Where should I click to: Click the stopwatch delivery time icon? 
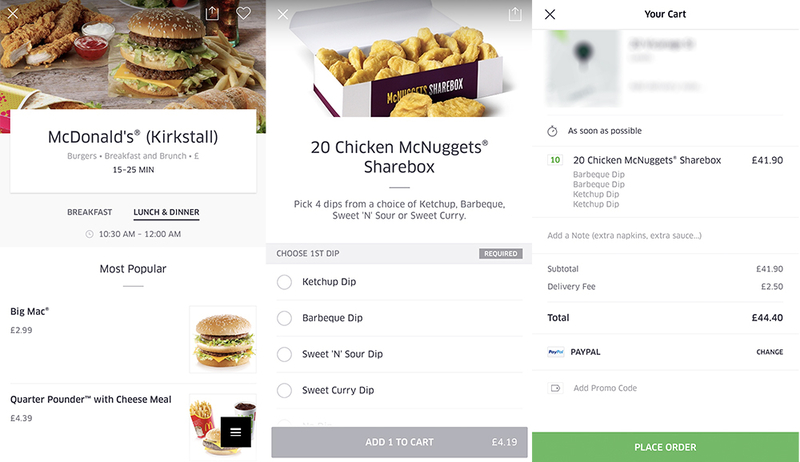(552, 131)
